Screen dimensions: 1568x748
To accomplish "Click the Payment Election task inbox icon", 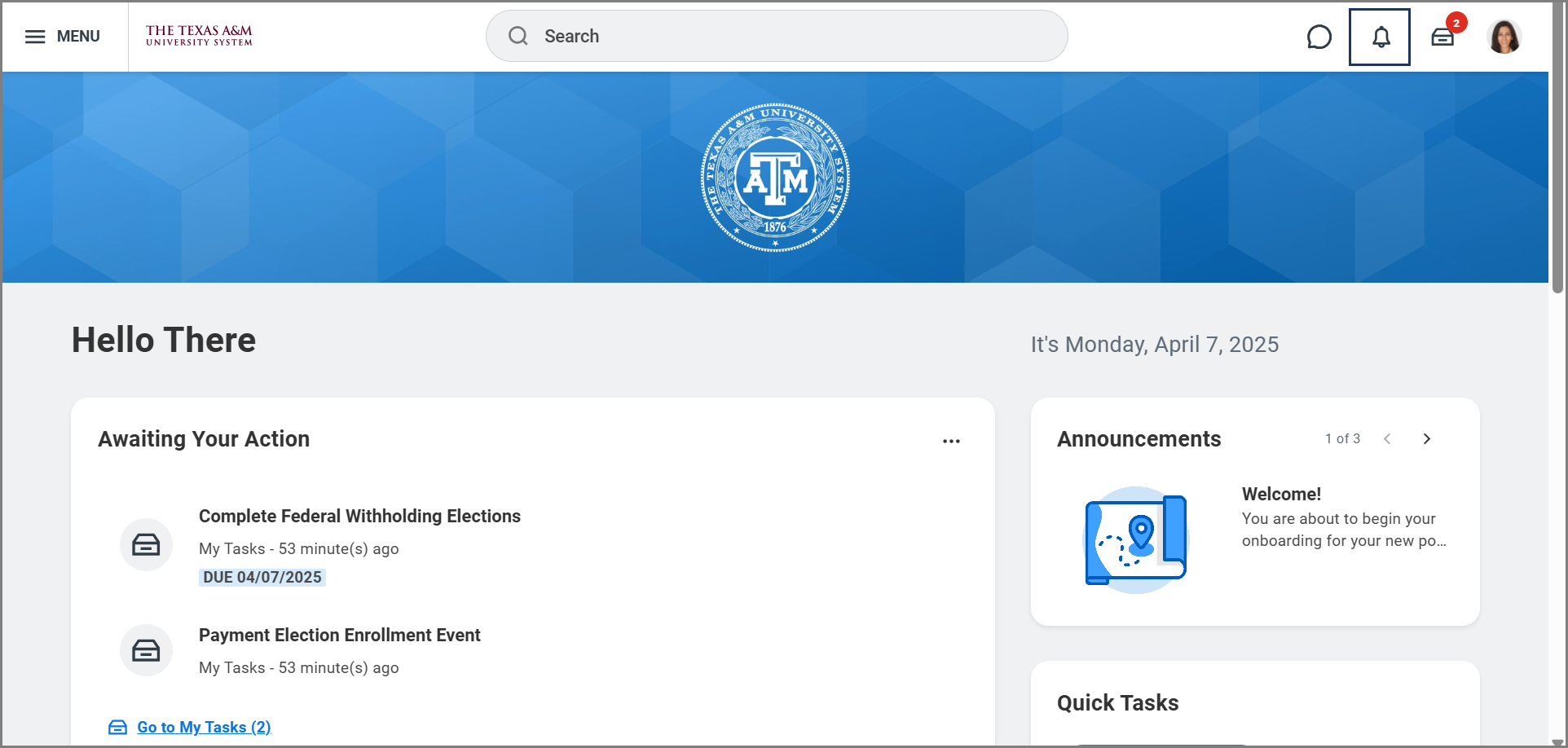I will coord(146,650).
